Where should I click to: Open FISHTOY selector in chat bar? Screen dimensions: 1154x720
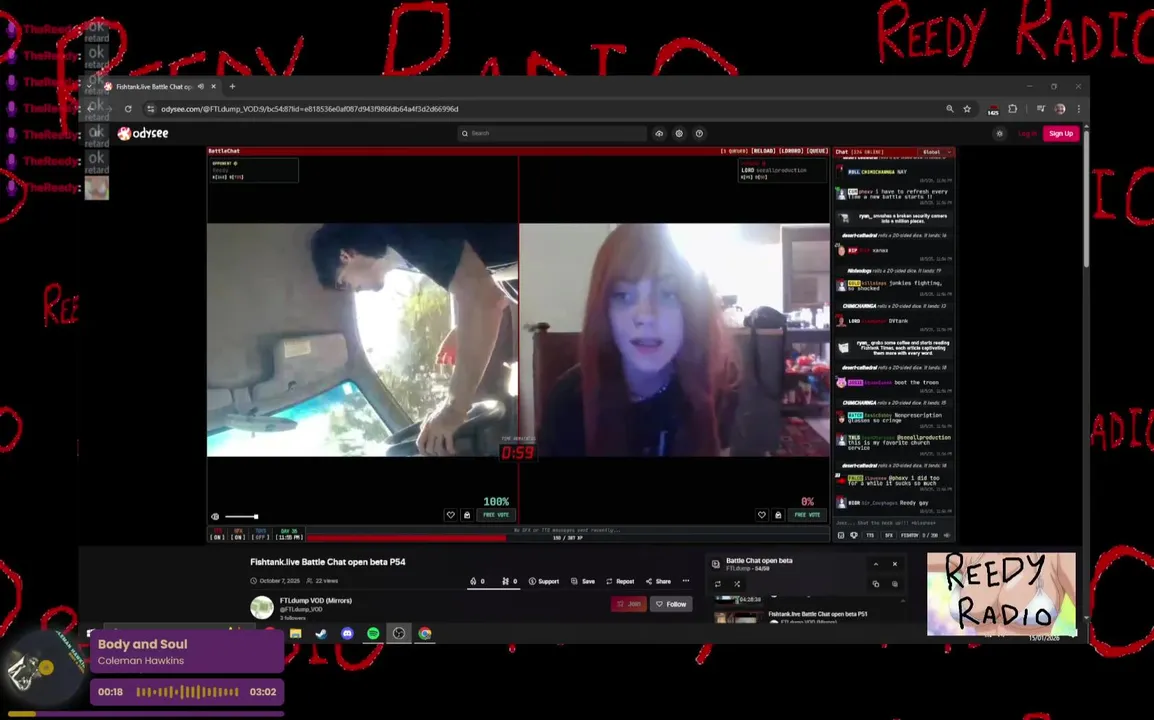[x=910, y=535]
